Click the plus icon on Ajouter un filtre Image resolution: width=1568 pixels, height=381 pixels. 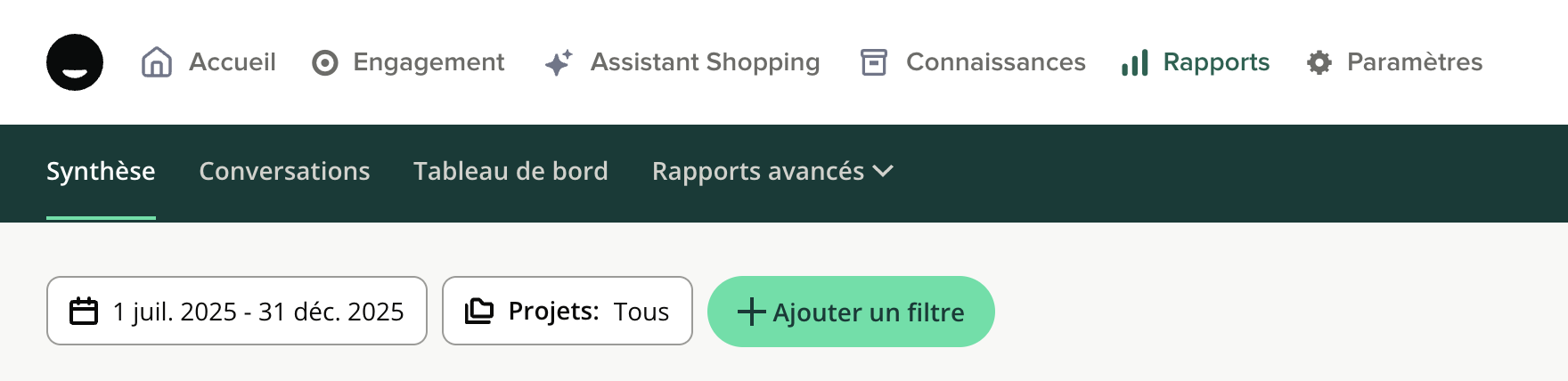tap(751, 312)
